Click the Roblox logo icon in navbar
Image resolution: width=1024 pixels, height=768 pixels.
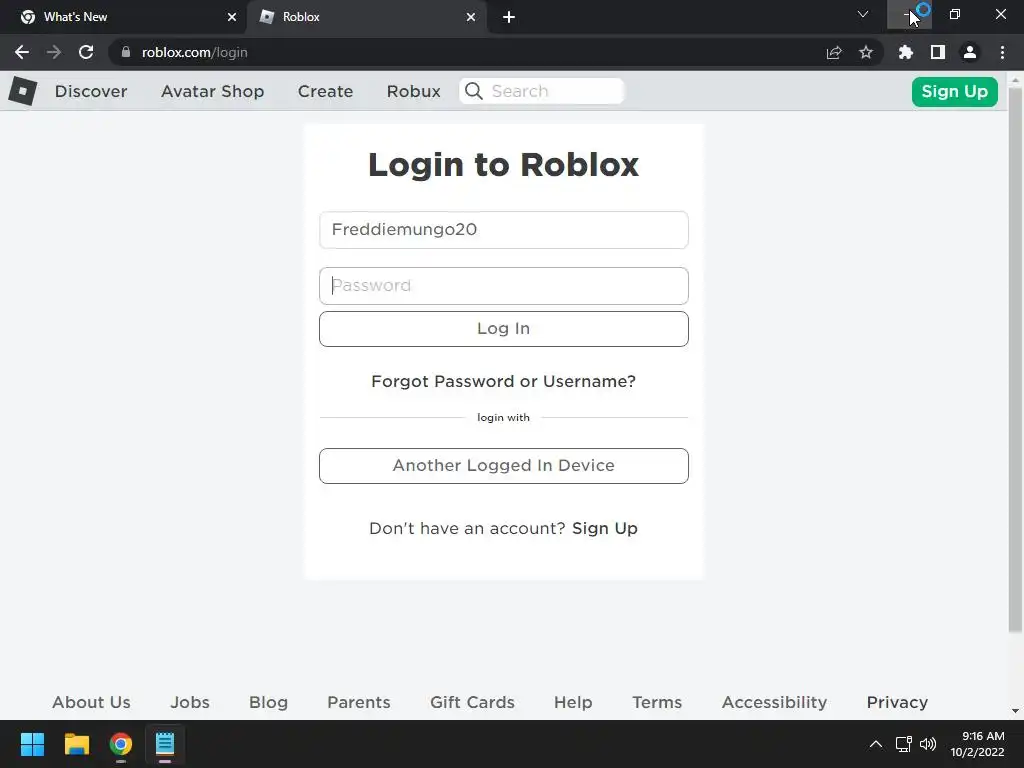coord(23,91)
